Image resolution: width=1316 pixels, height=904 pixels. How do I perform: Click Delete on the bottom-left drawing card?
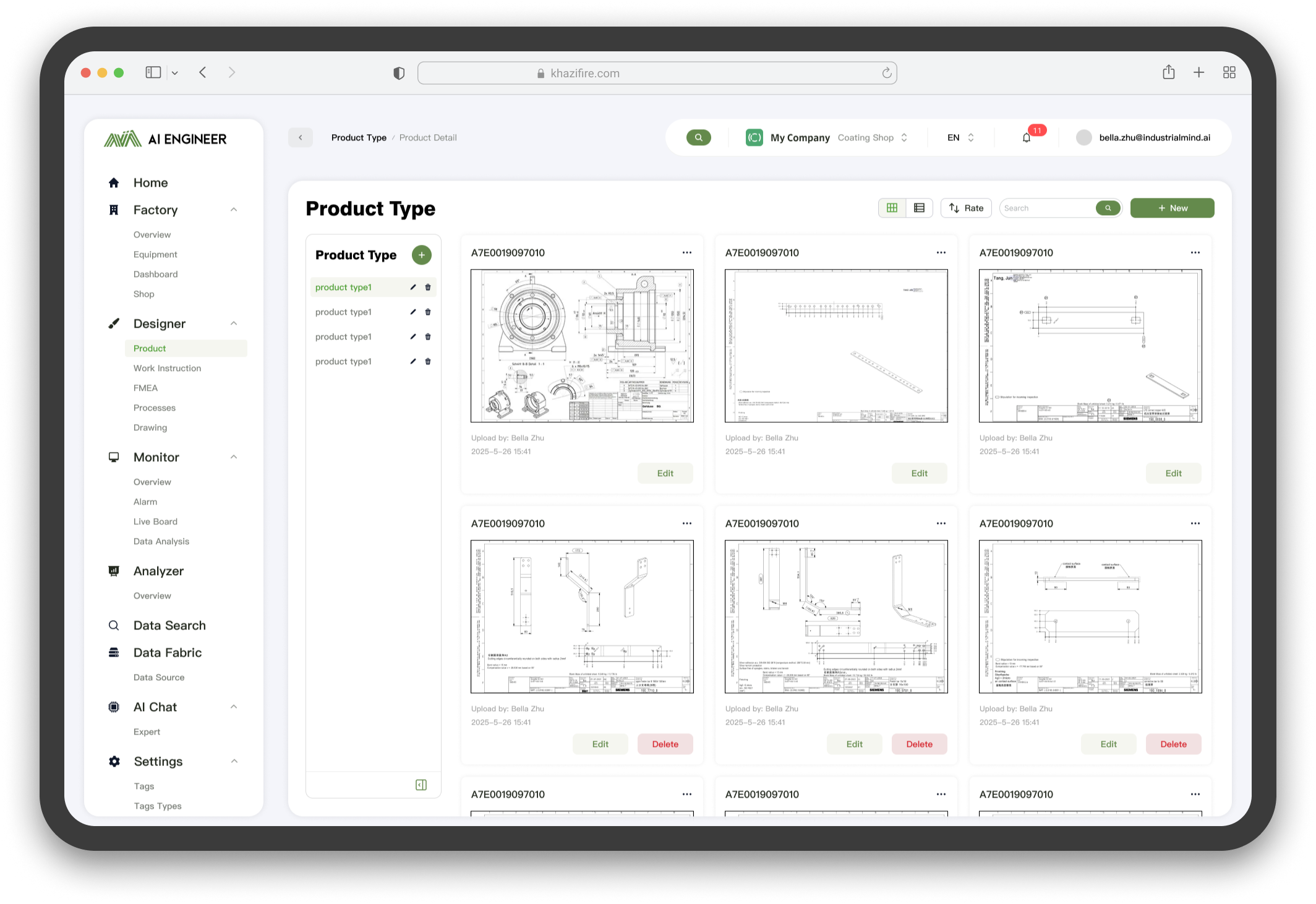tap(665, 744)
